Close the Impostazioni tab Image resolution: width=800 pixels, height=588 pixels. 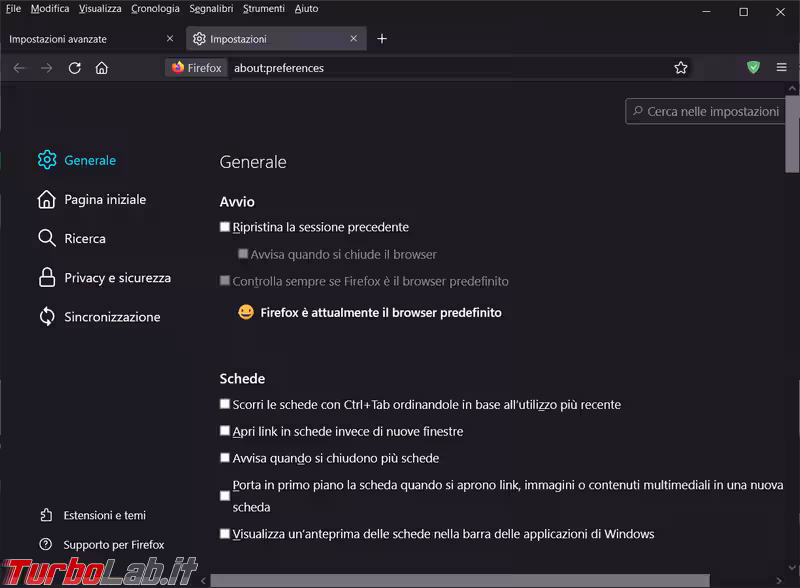pos(354,39)
